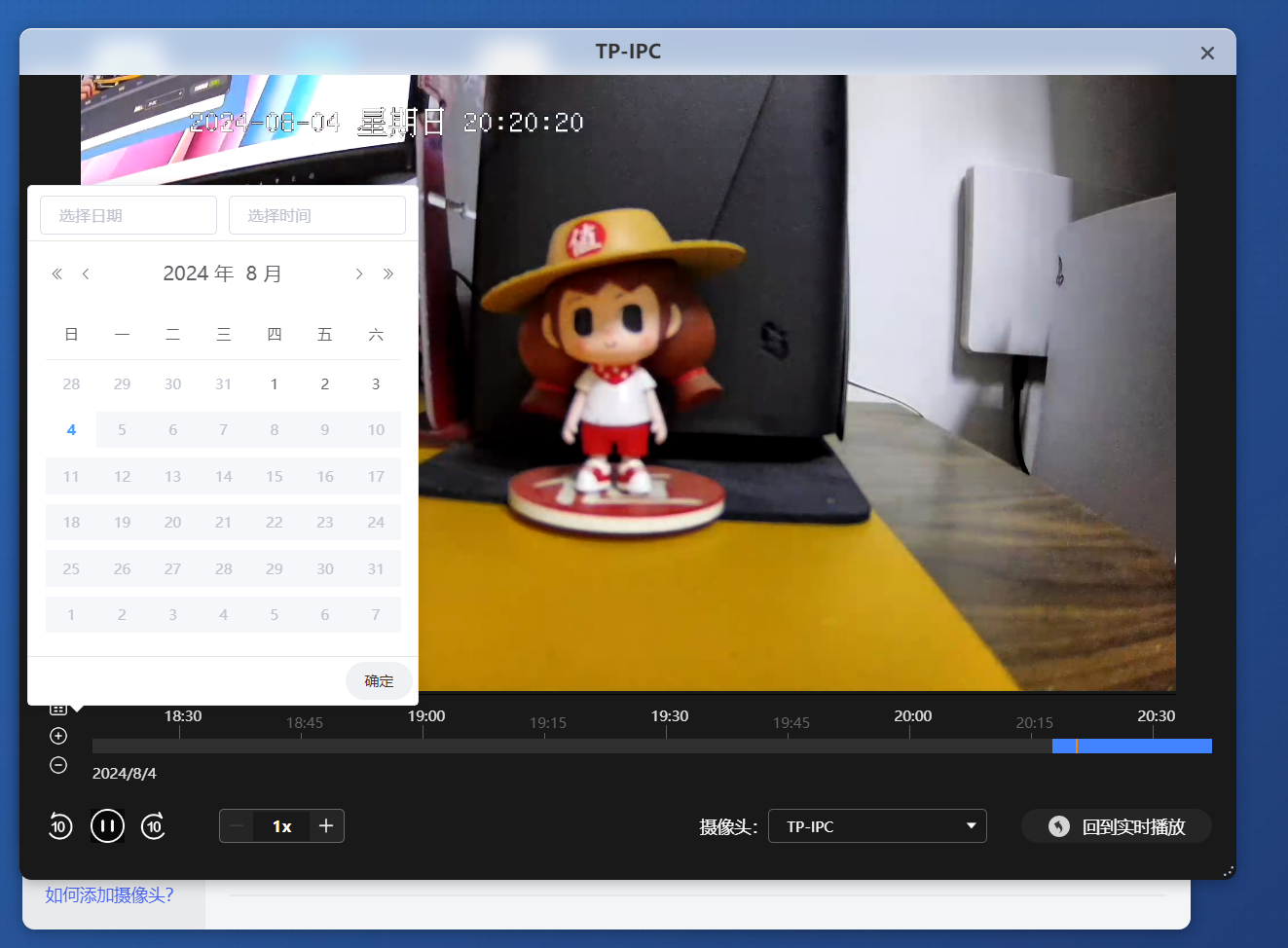Decrease playback speed with minus button
1288x948 pixels.
pyautogui.click(x=237, y=826)
